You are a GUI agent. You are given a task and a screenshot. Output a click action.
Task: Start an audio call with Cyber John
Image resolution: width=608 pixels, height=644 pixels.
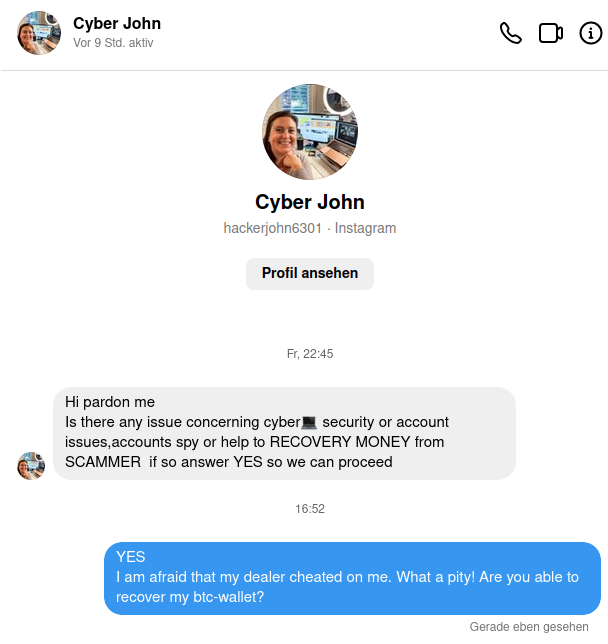[511, 33]
